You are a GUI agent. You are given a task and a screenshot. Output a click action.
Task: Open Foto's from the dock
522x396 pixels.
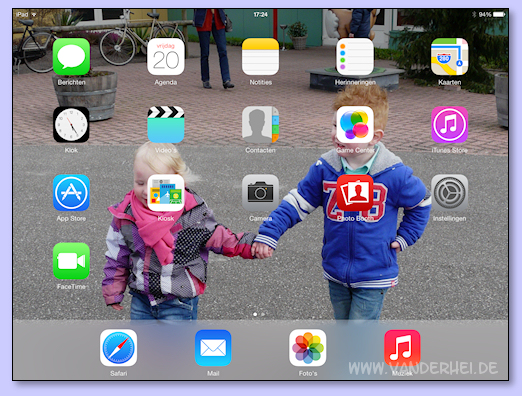[308, 348]
